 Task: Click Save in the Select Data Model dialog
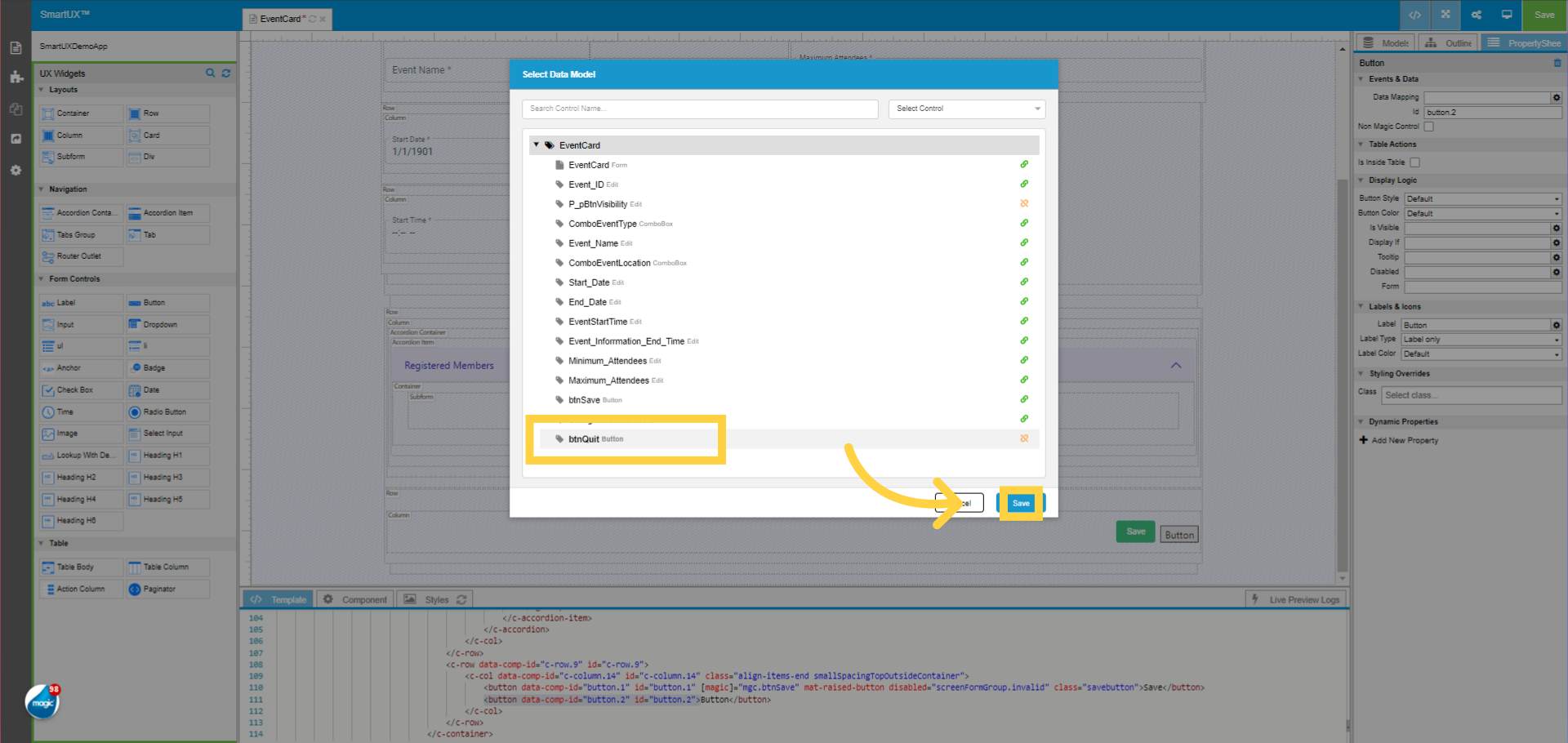[x=1021, y=503]
